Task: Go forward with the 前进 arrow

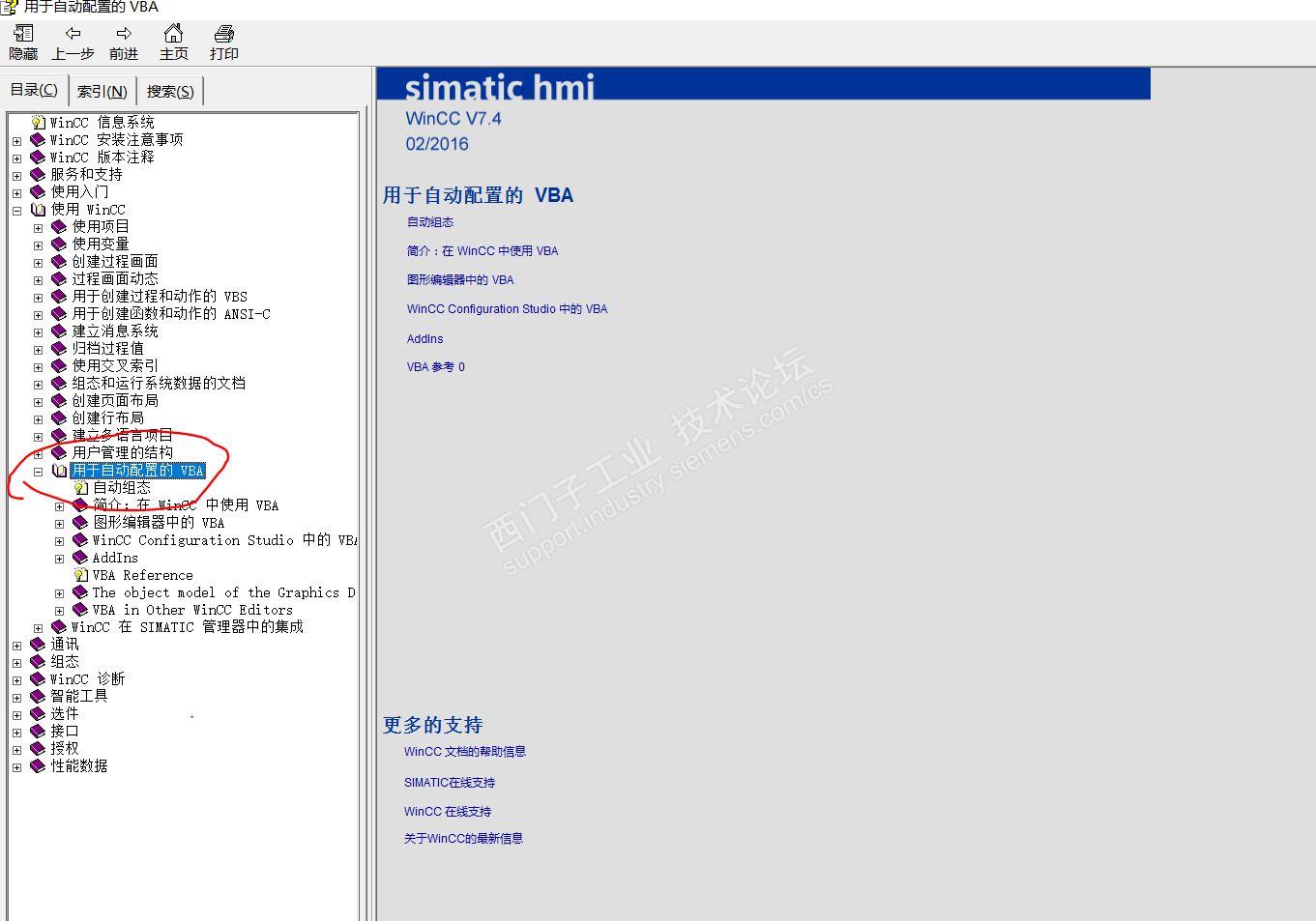Action: click(124, 34)
